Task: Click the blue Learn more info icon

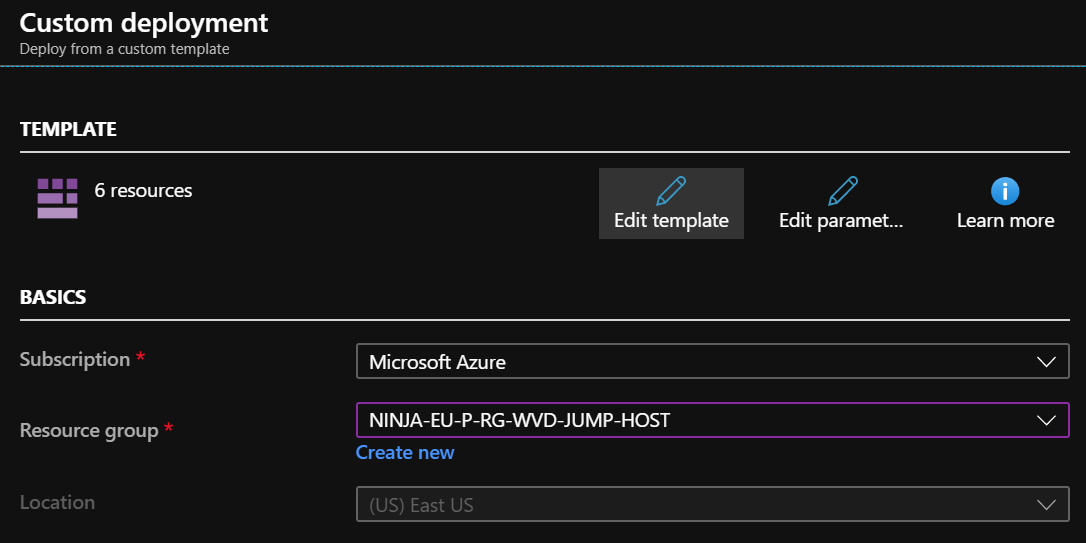Action: (1005, 190)
